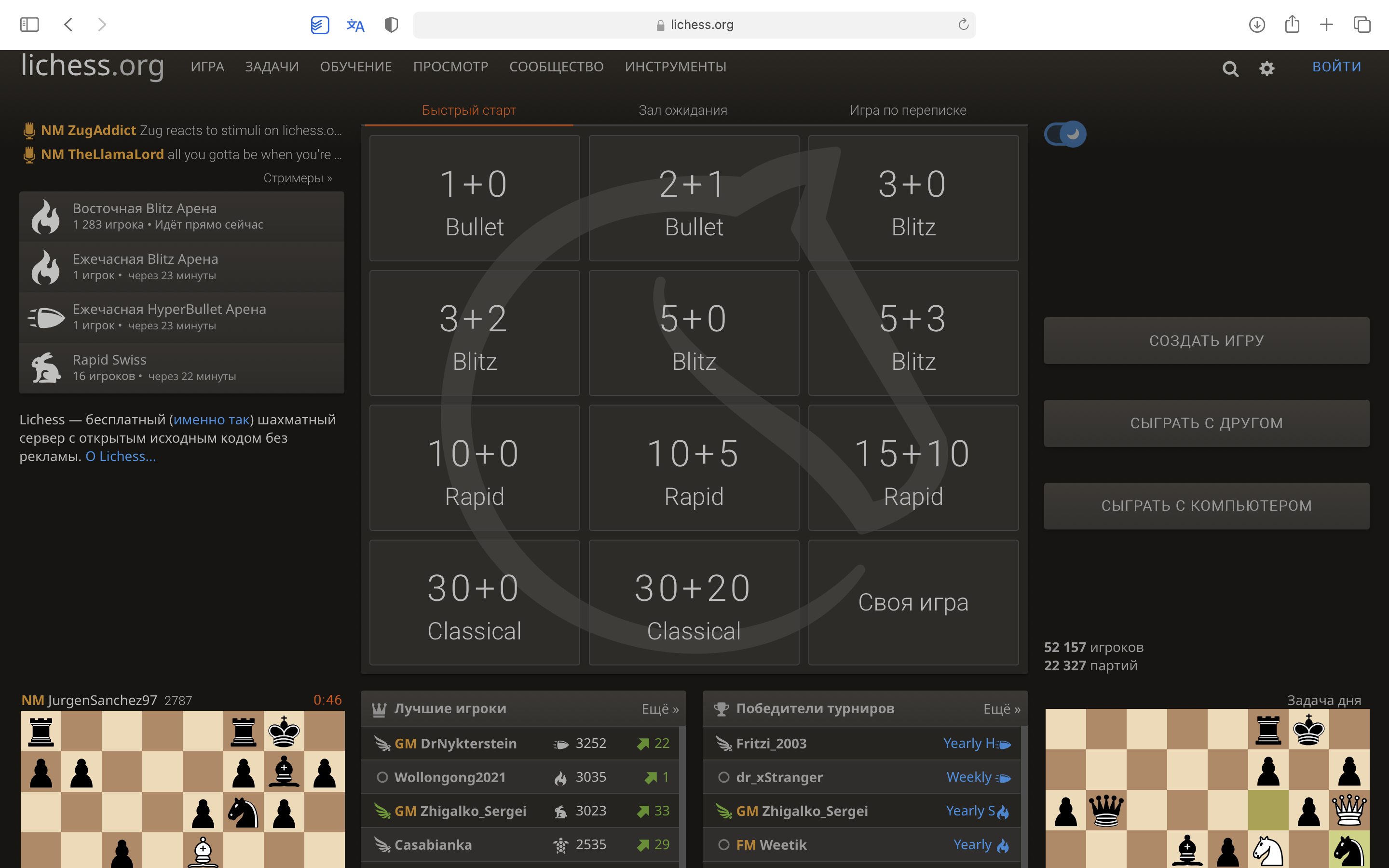Click the именно так link

211,420
